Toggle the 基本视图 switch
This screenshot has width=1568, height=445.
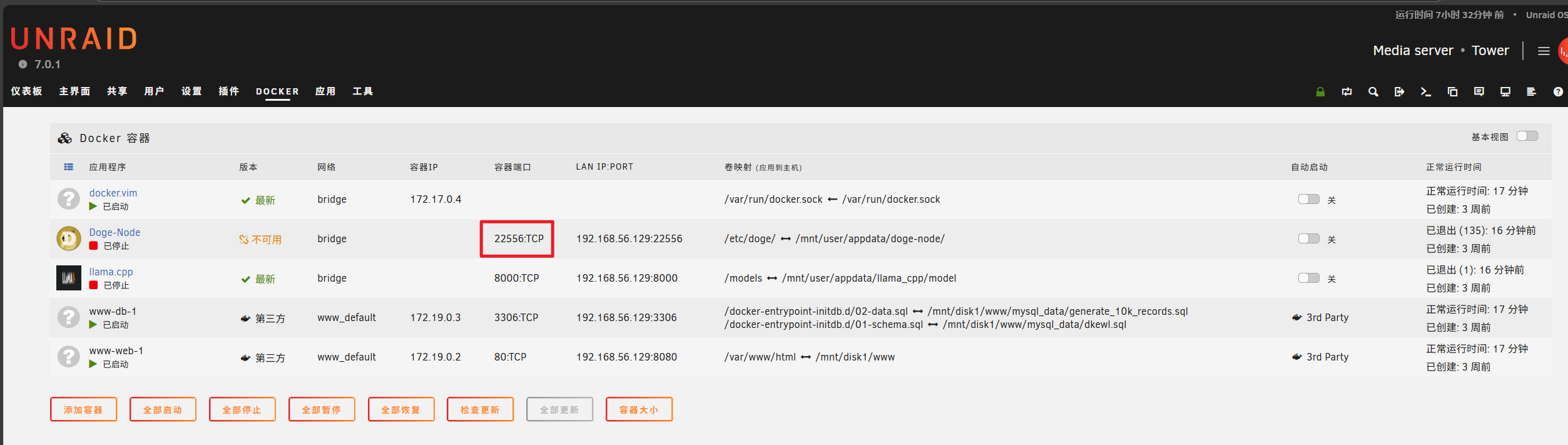(x=1527, y=136)
